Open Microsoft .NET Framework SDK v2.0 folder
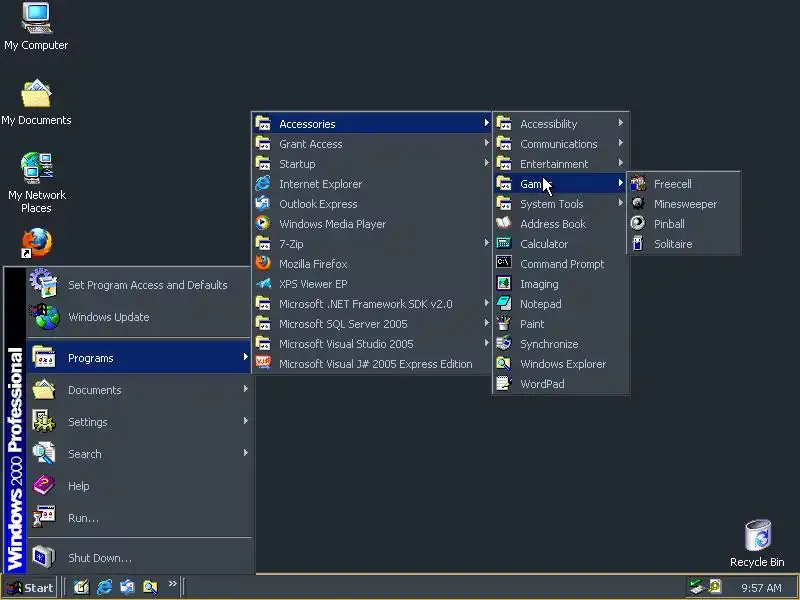The height and width of the screenshot is (600, 800). coord(371,304)
